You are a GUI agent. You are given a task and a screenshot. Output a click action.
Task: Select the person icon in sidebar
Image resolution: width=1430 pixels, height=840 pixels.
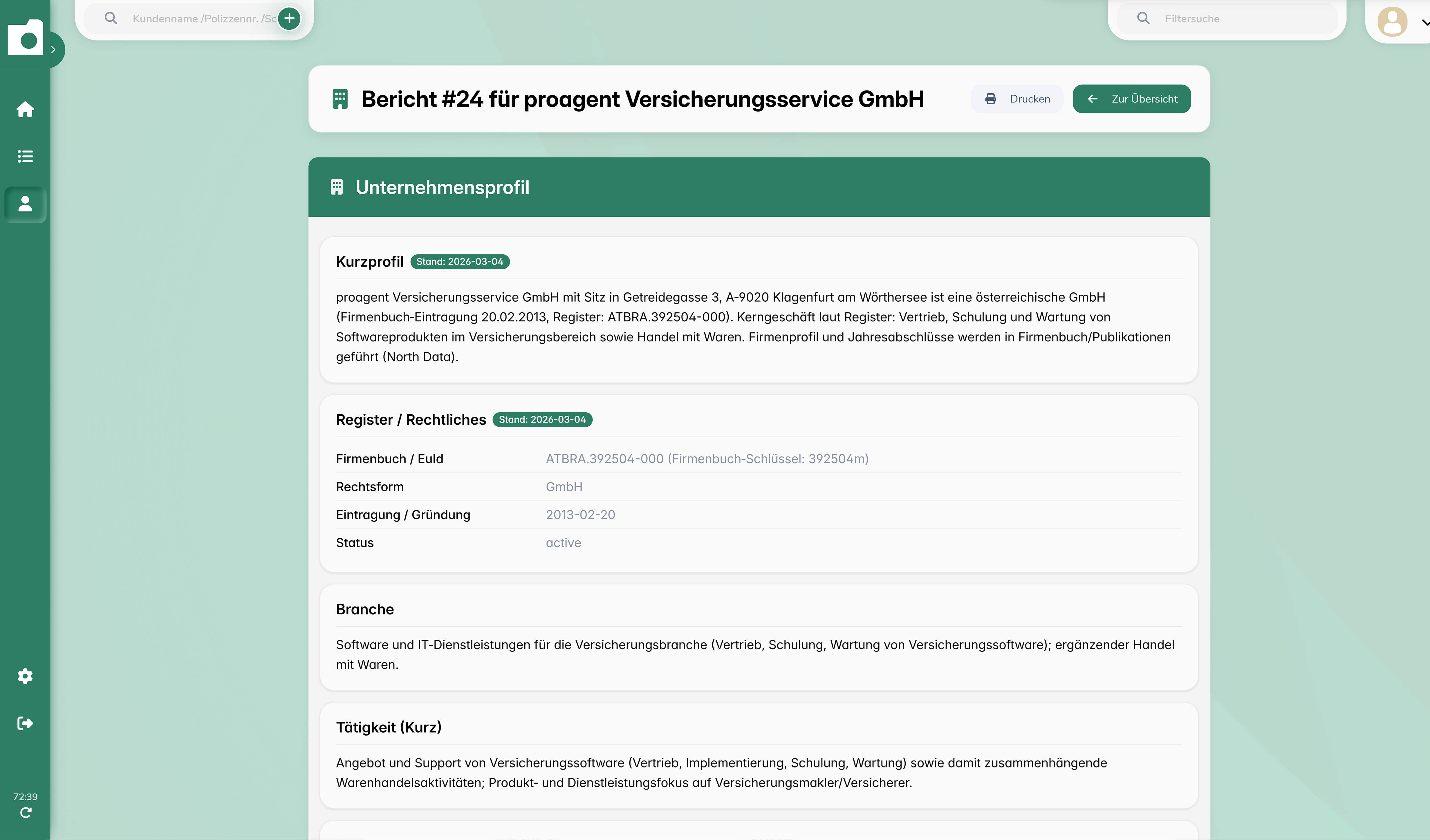click(25, 204)
